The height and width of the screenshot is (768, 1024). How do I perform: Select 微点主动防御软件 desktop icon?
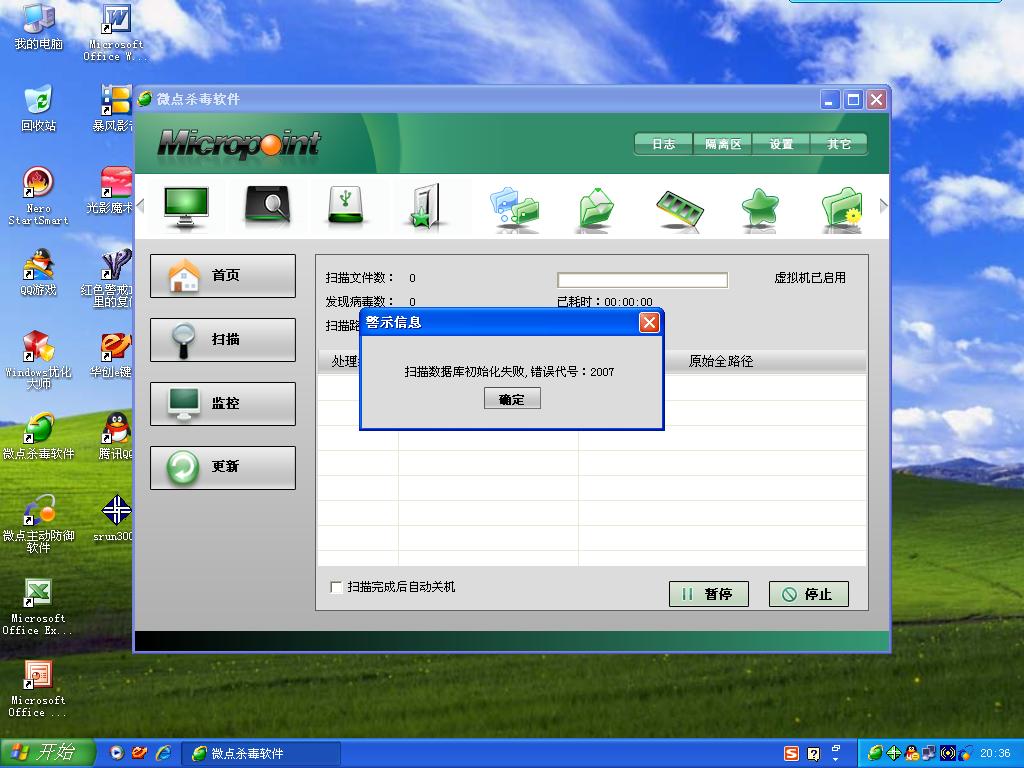pos(39,524)
